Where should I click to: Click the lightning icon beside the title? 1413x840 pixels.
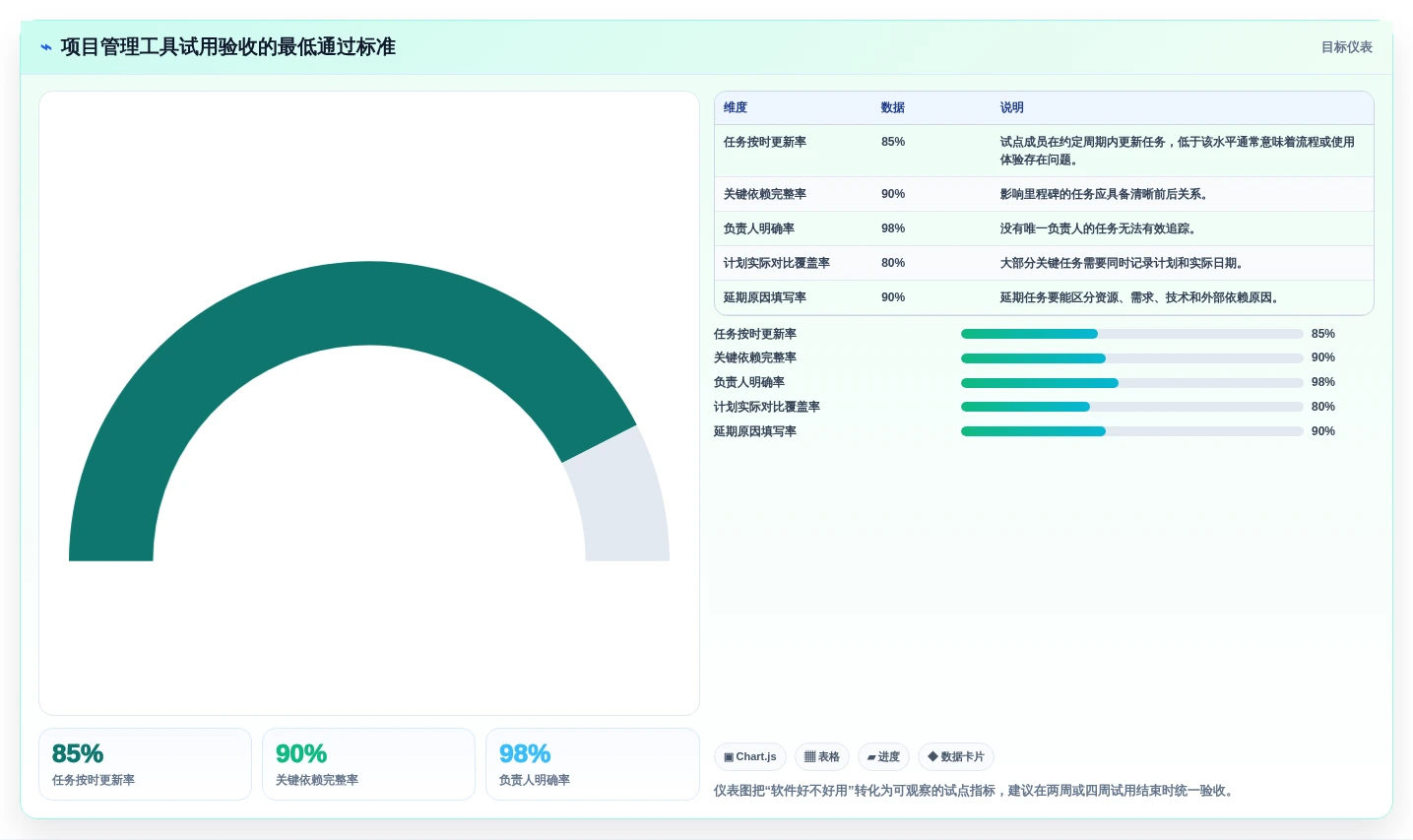[x=46, y=47]
